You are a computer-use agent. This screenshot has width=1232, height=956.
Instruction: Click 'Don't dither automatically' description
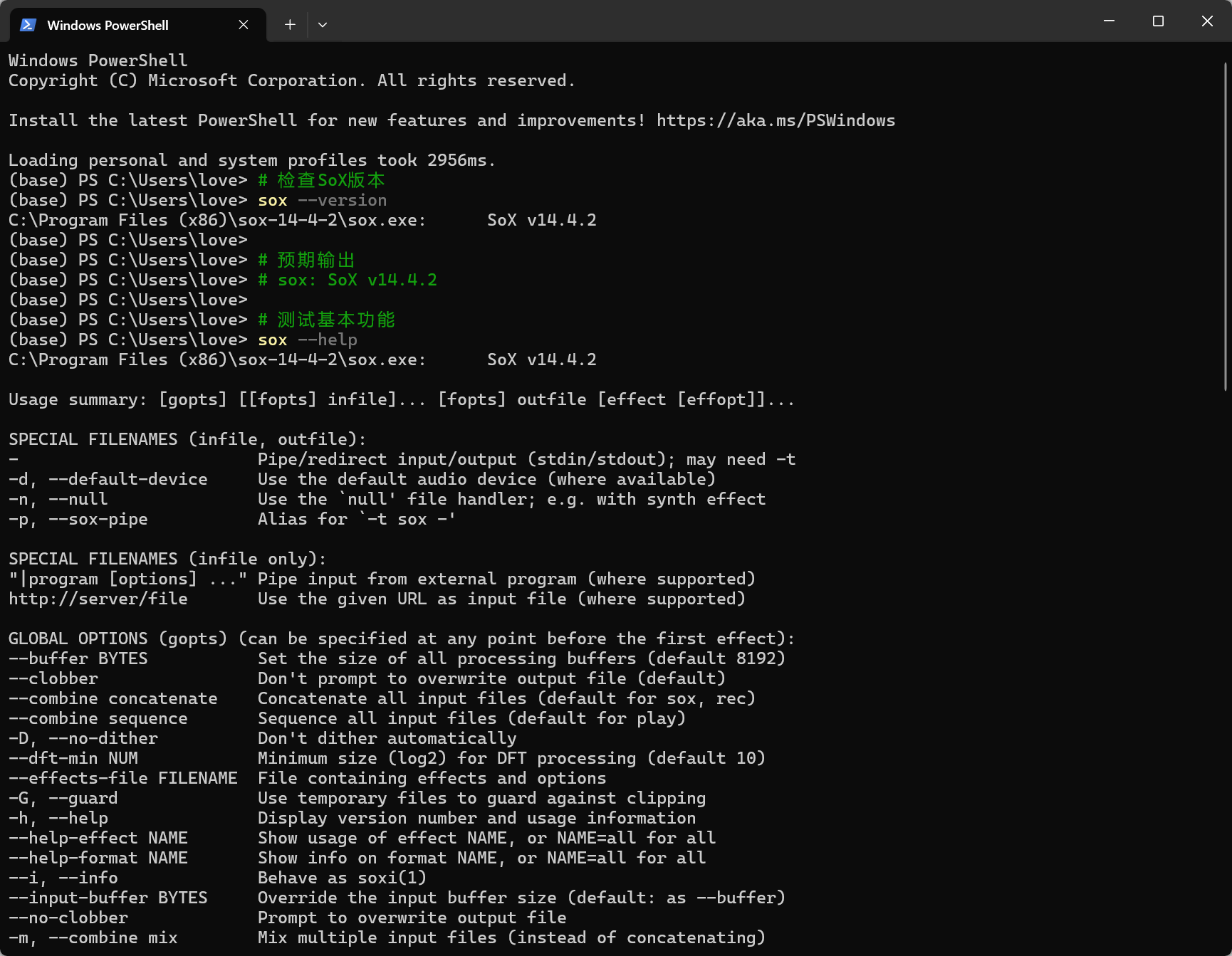387,738
